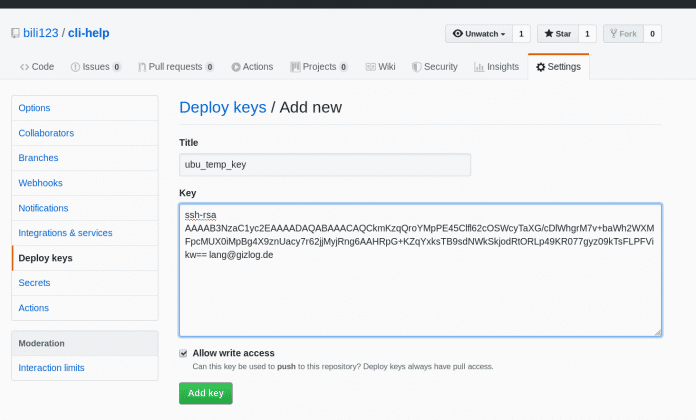The image size is (696, 420).
Task: Click the repository book icon beside bili123
Action: coord(15,33)
